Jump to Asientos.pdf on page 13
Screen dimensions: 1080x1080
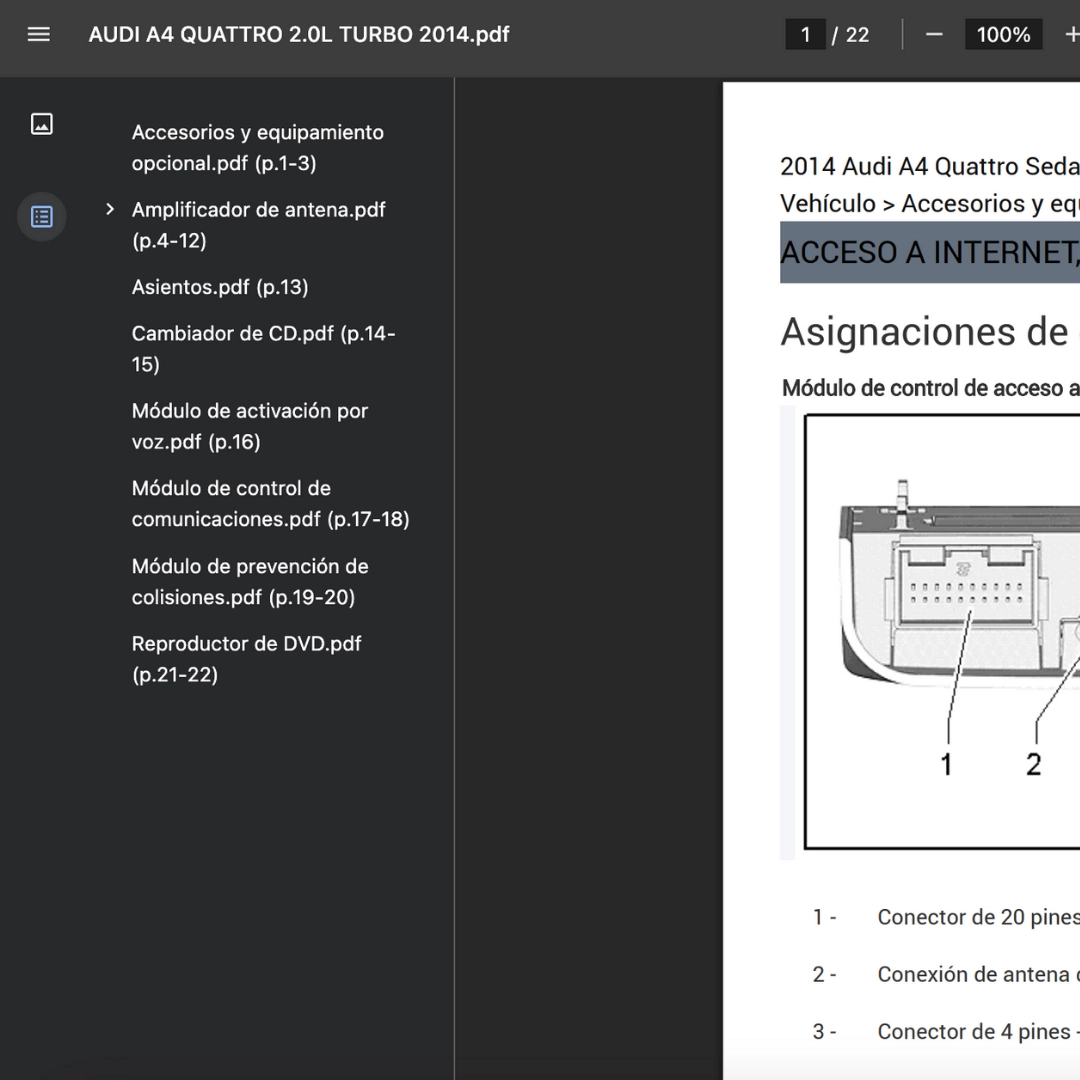pyautogui.click(x=220, y=287)
